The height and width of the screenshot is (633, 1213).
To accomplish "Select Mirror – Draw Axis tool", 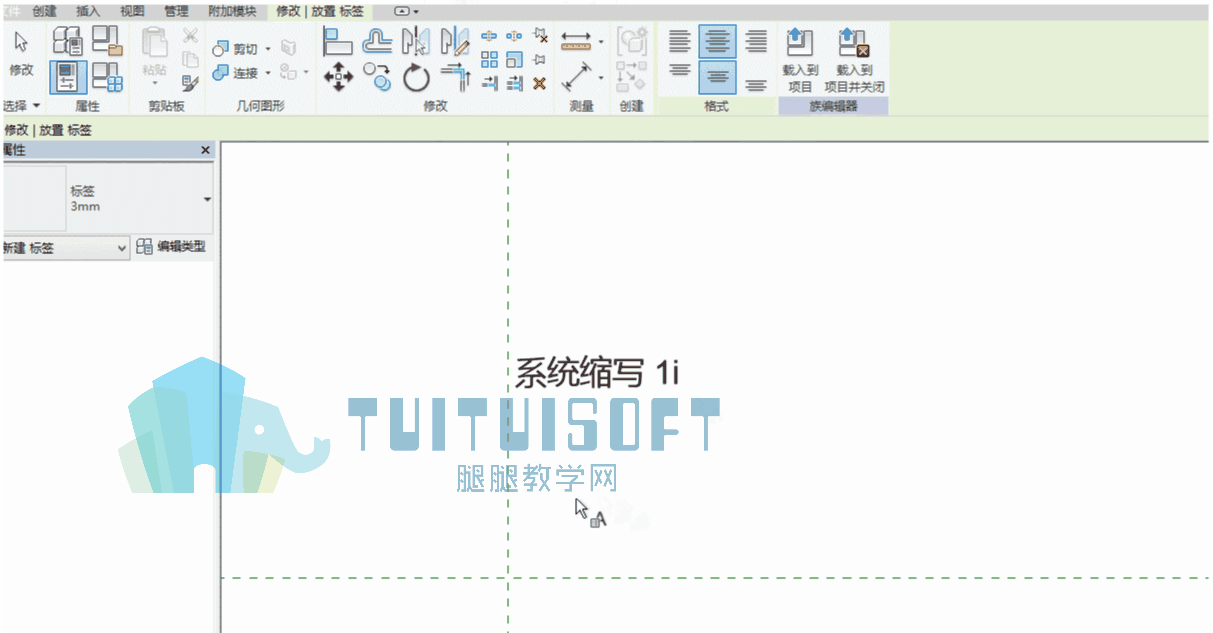I will pos(455,42).
